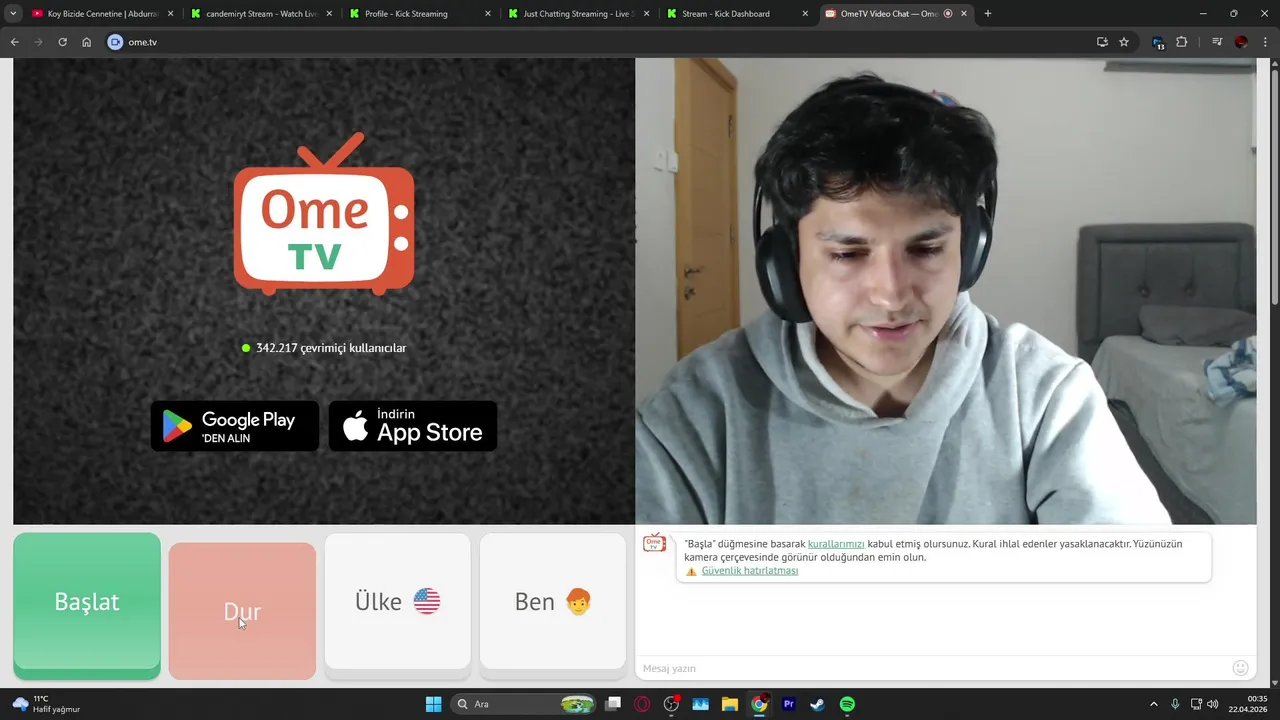This screenshot has width=1280, height=720.
Task: Click the camera site permission icon
Action: [x=115, y=42]
